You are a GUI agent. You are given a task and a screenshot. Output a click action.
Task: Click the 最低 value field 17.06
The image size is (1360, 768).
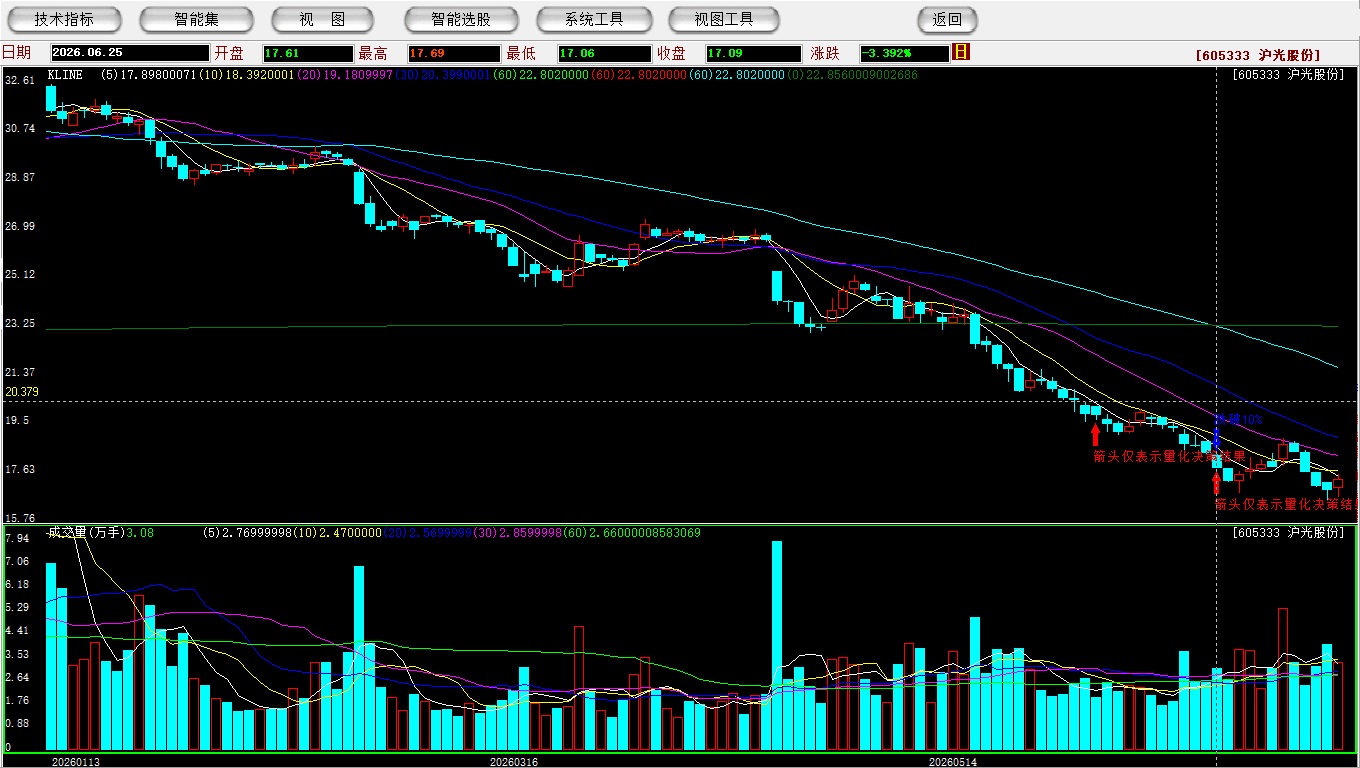click(604, 53)
